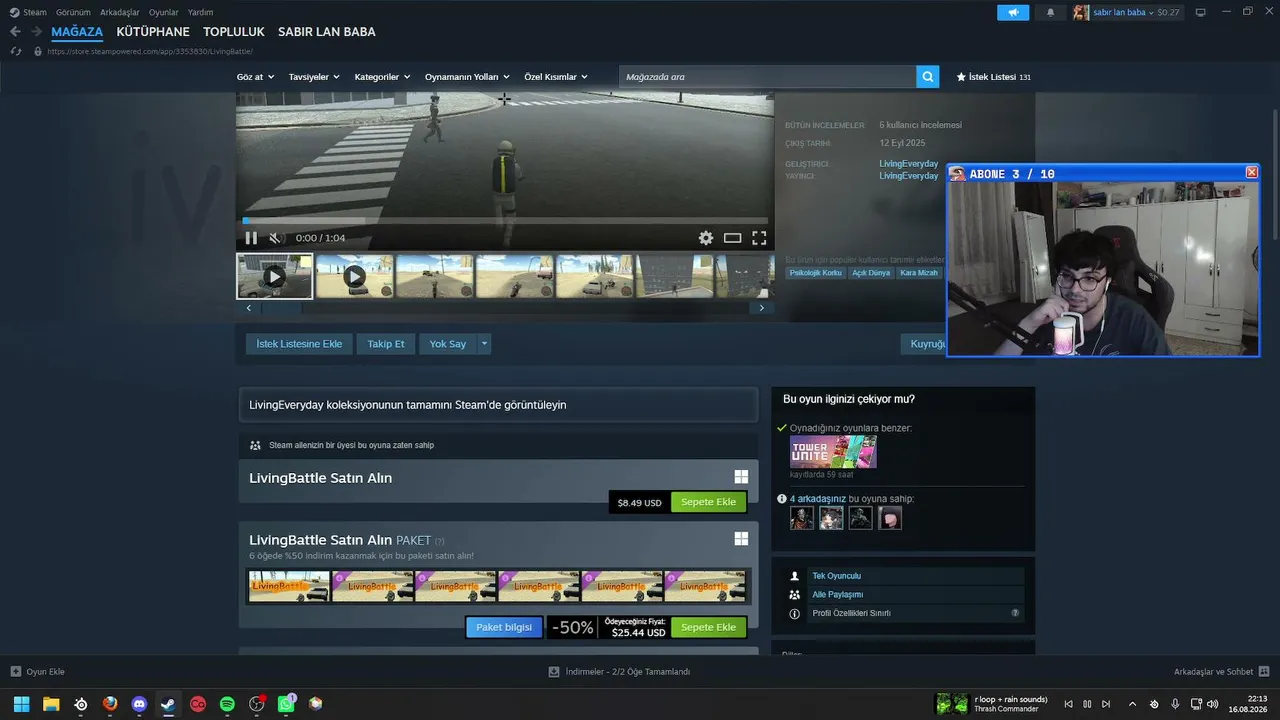
Task: Add $8.49 LivingBattle to cart with Sepete Ekle
Action: tap(708, 502)
